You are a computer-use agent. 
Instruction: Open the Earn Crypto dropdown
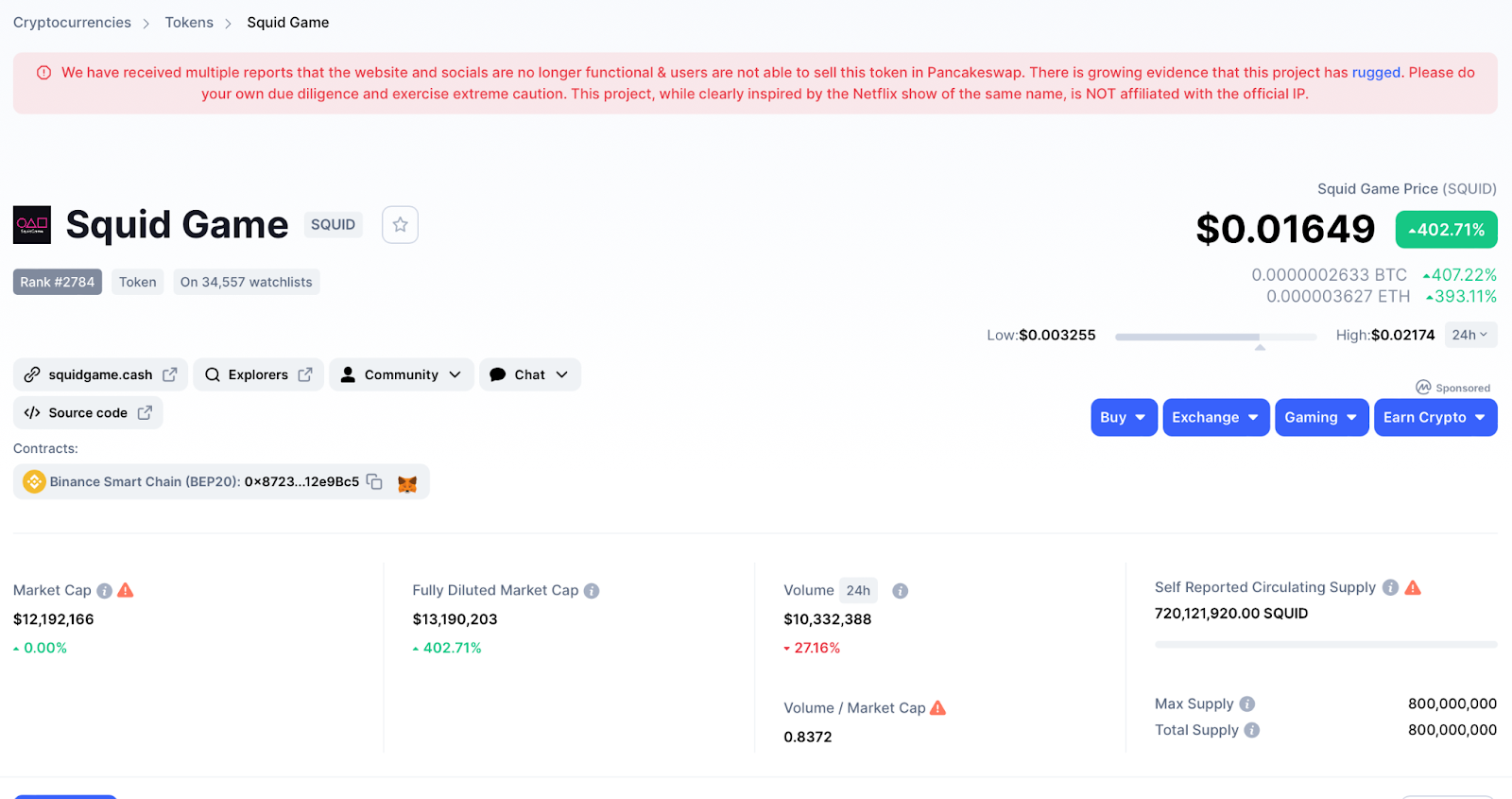coord(1435,417)
